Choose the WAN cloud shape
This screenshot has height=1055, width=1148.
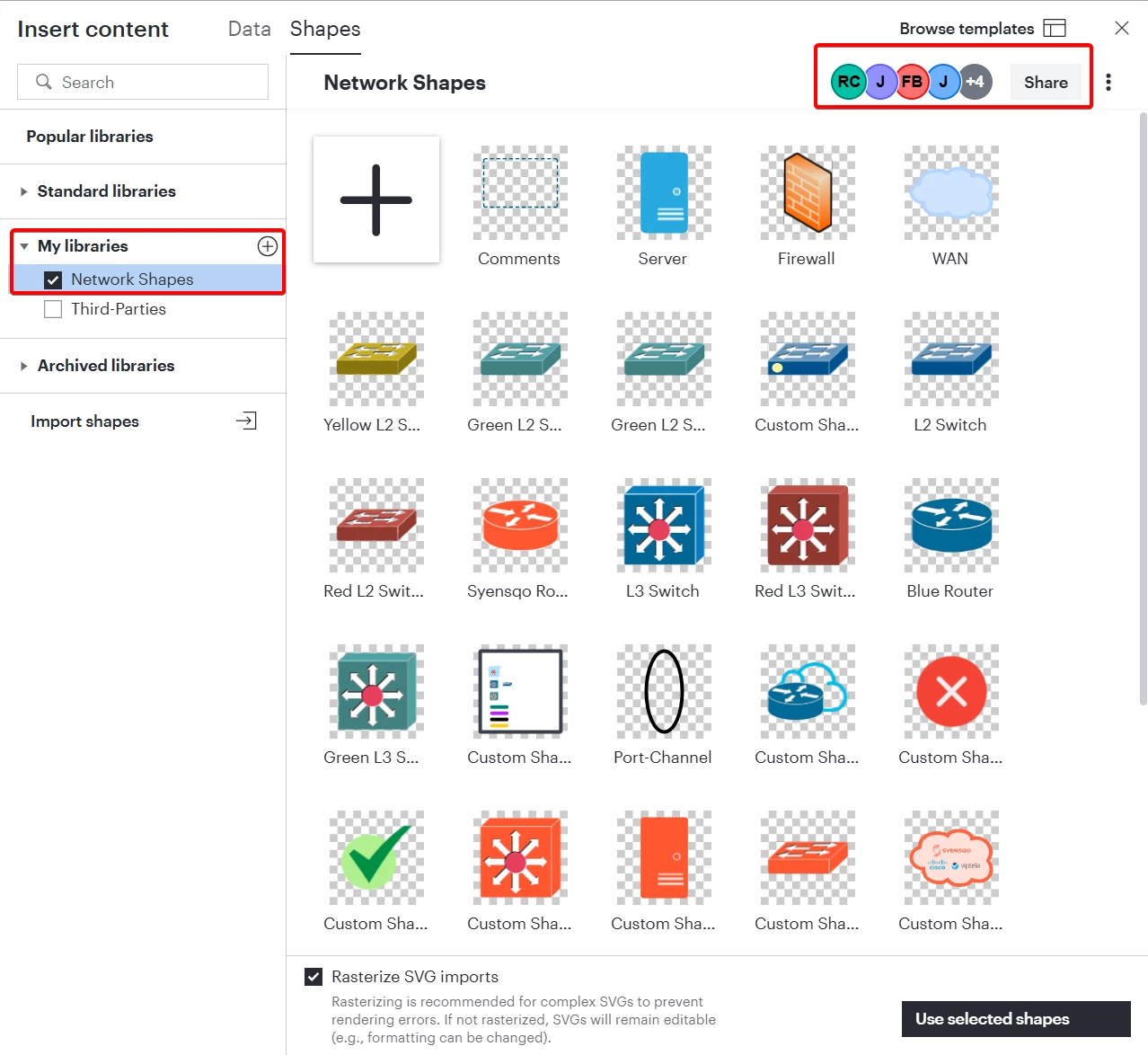(951, 192)
